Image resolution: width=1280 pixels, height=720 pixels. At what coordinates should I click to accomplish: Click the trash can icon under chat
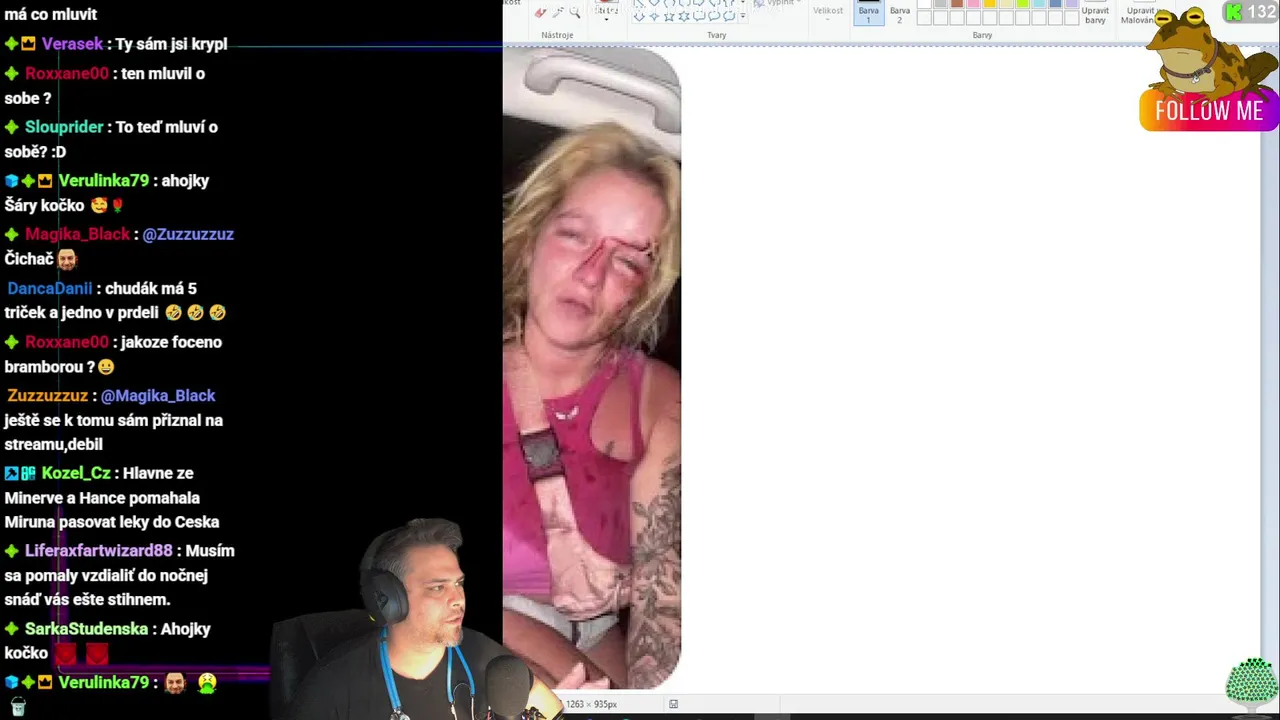pyautogui.click(x=18, y=706)
